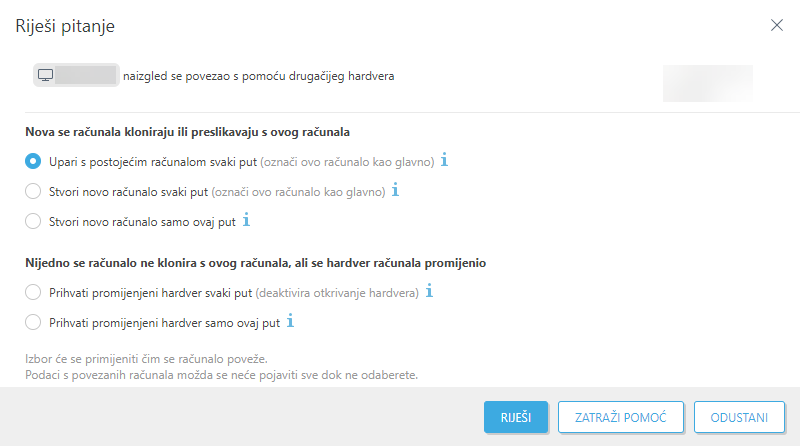
Task: Pick 'Prihvati promijenjeni hardver svaki put' radio
Action: pos(33,292)
